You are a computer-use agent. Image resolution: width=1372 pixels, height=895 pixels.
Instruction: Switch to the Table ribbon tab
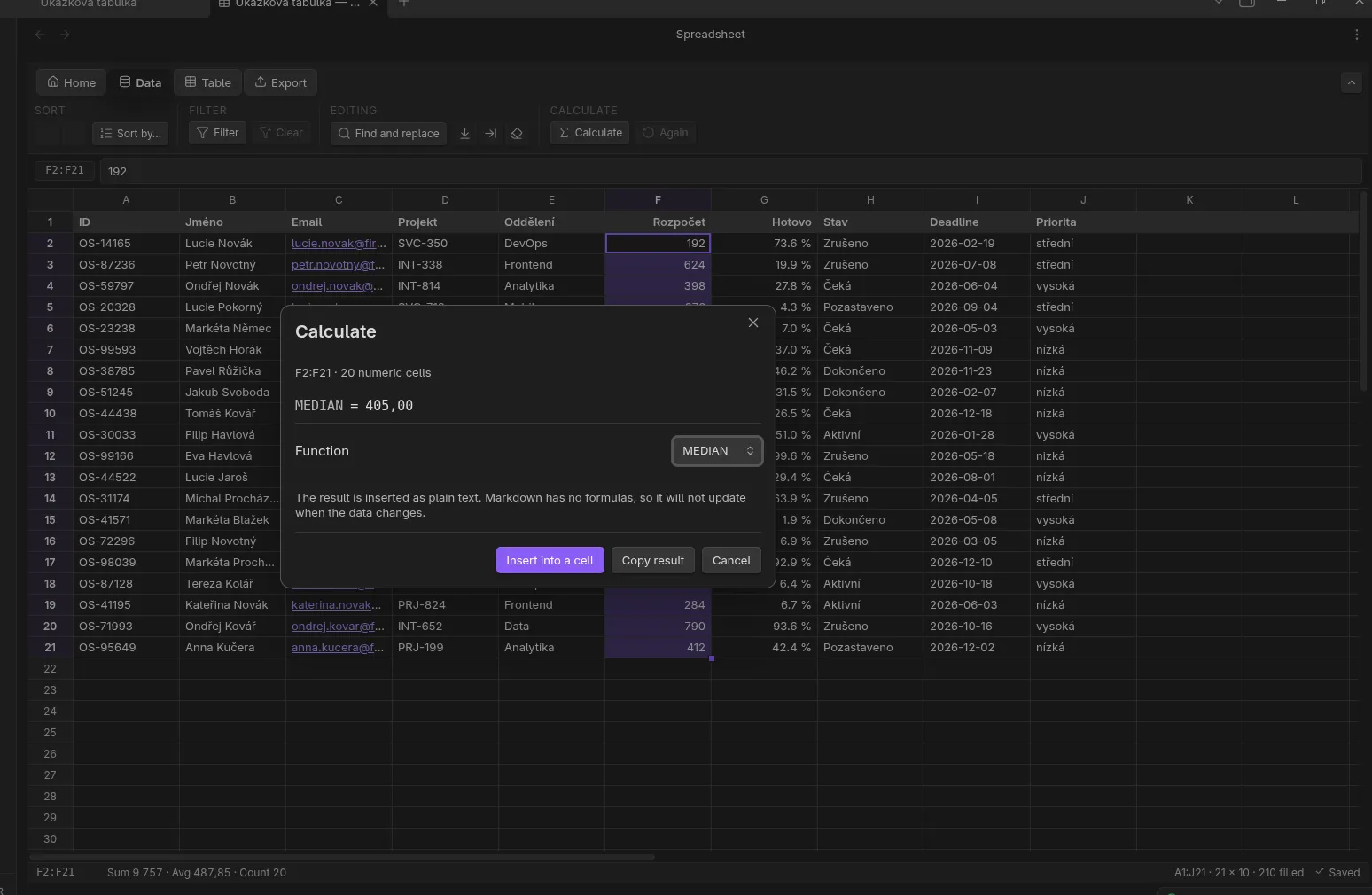click(207, 82)
